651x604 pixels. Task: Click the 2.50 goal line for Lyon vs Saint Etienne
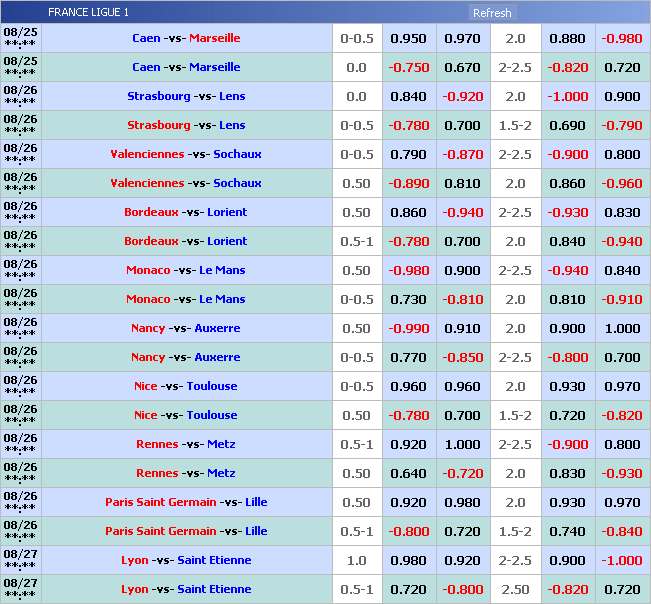515,590
